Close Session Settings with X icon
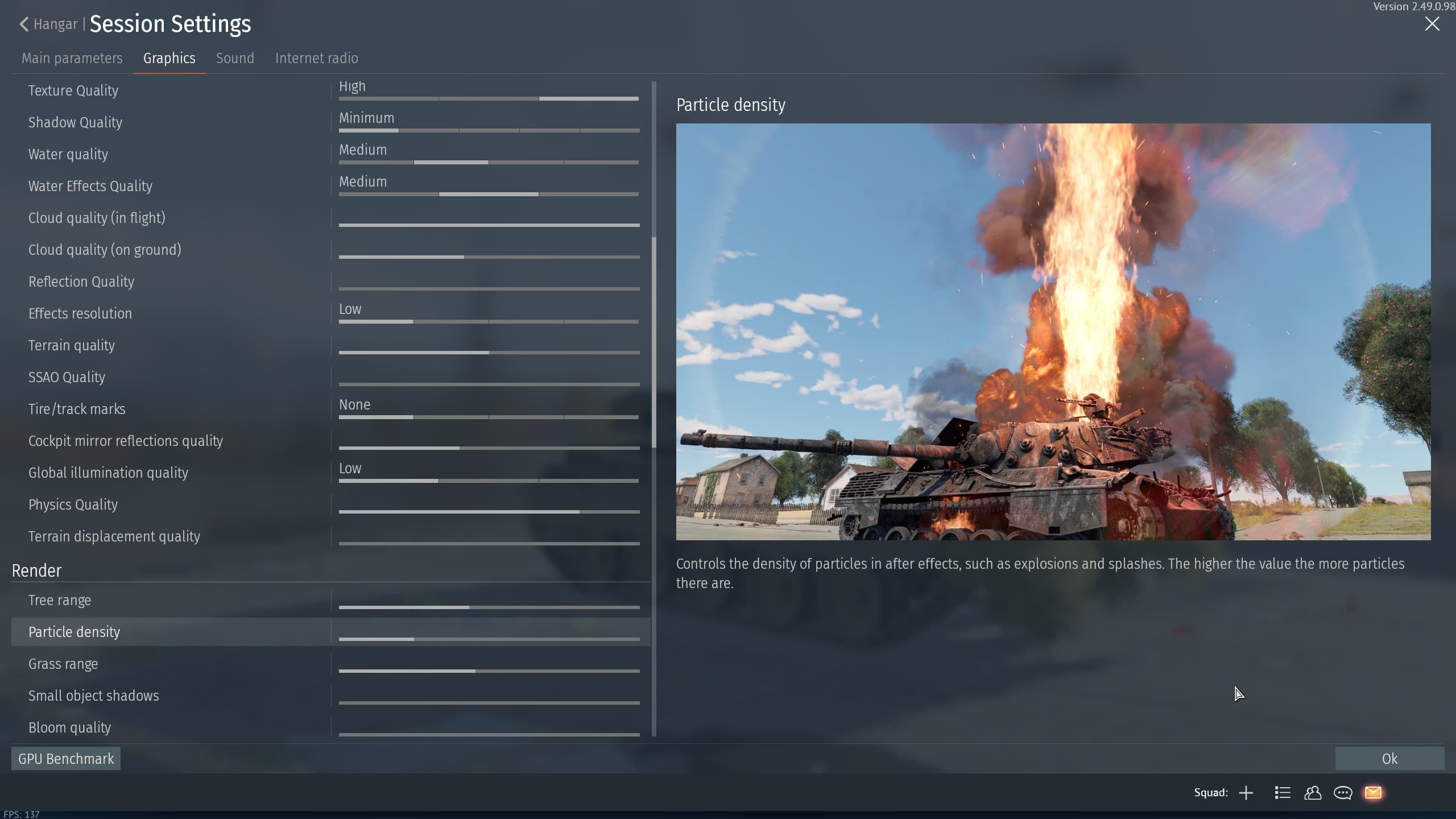The image size is (1456, 819). (1432, 24)
